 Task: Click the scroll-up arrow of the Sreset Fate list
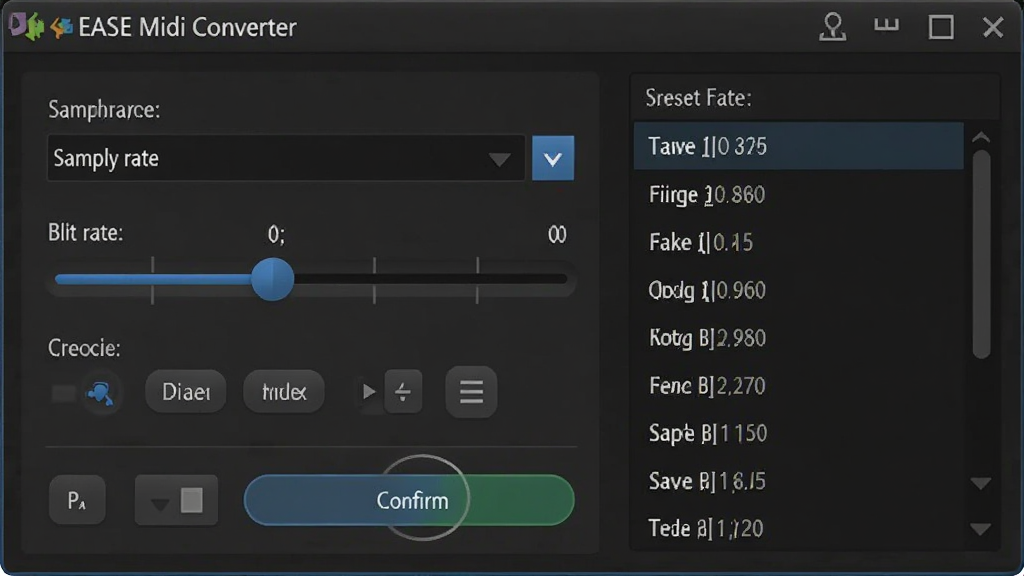tap(981, 138)
